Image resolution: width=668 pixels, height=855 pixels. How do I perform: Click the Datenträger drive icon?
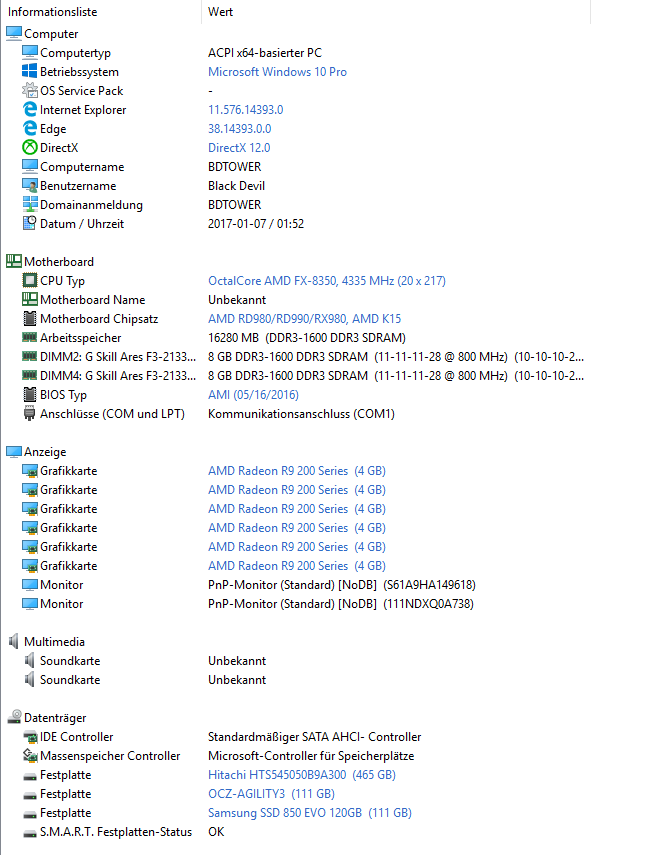14,717
